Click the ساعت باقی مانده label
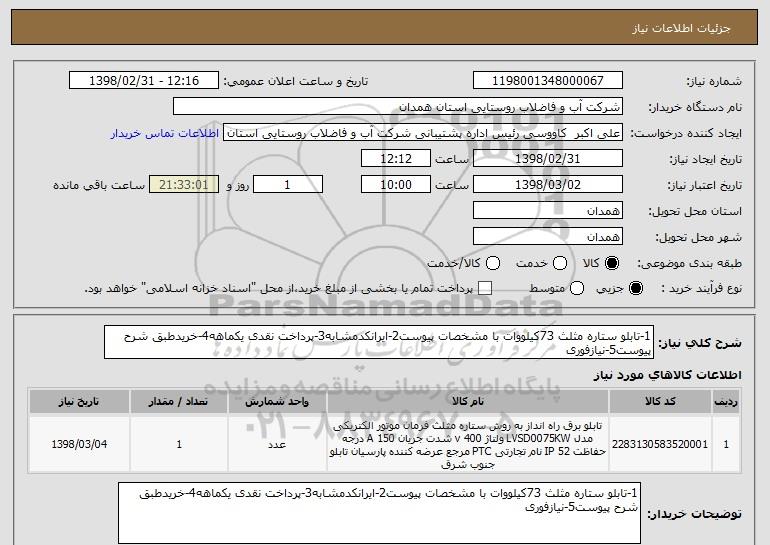770x545 pixels. 99,185
